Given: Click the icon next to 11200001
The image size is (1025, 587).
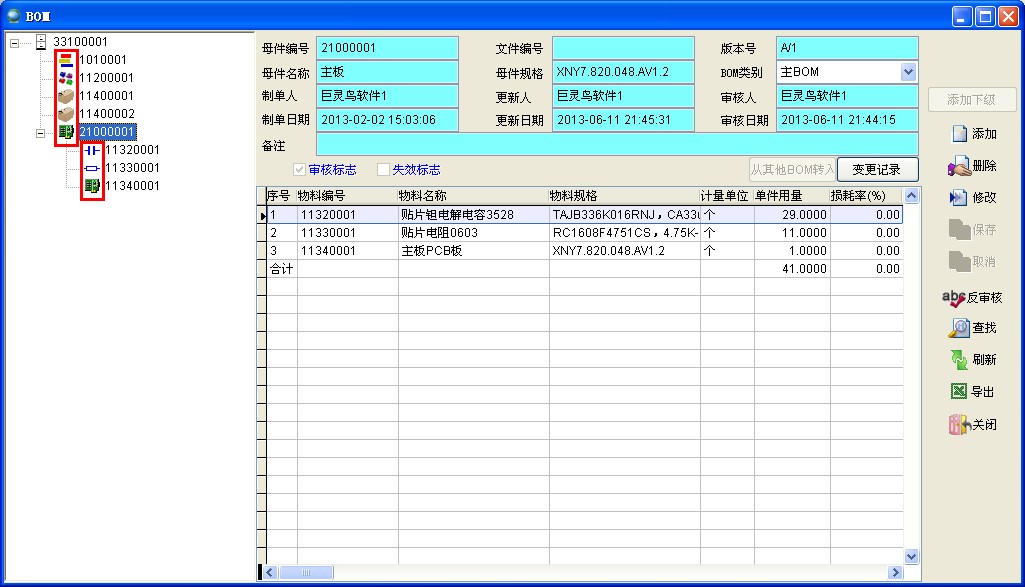Looking at the screenshot, I should pyautogui.click(x=66, y=78).
